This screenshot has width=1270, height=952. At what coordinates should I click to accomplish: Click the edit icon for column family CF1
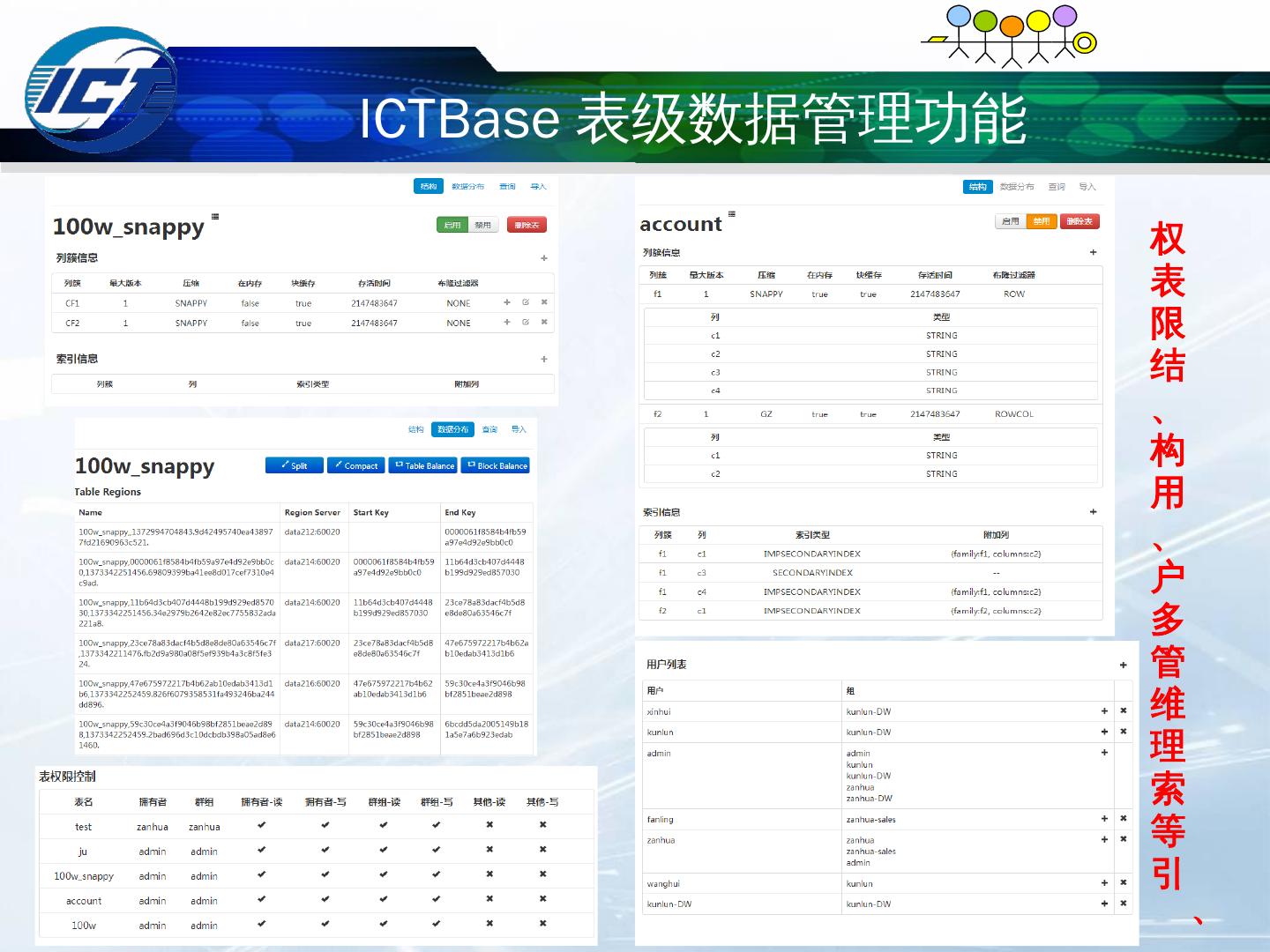point(526,302)
